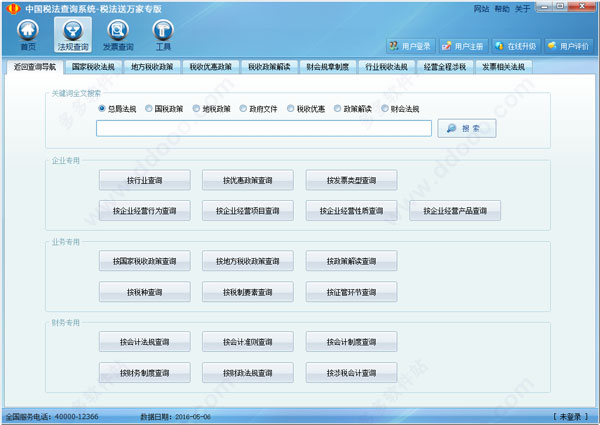Click the 按政策解读查询 button
Image resolution: width=600 pixels, height=425 pixels.
click(351, 261)
